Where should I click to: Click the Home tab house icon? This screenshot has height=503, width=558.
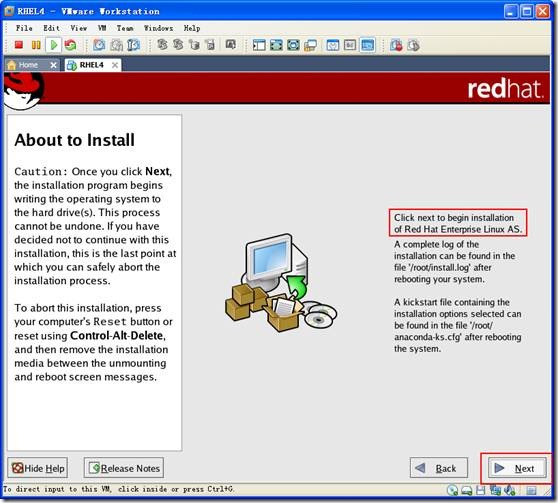(x=11, y=65)
